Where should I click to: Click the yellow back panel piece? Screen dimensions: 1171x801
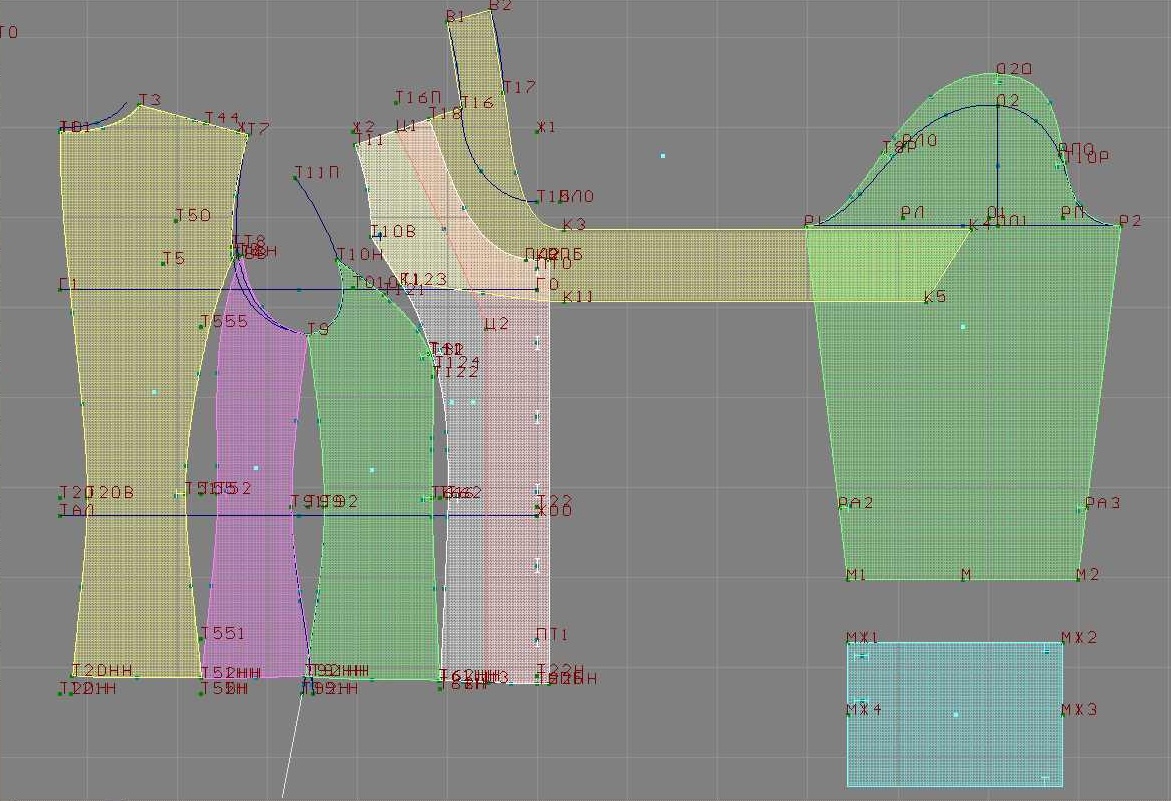(x=130, y=400)
